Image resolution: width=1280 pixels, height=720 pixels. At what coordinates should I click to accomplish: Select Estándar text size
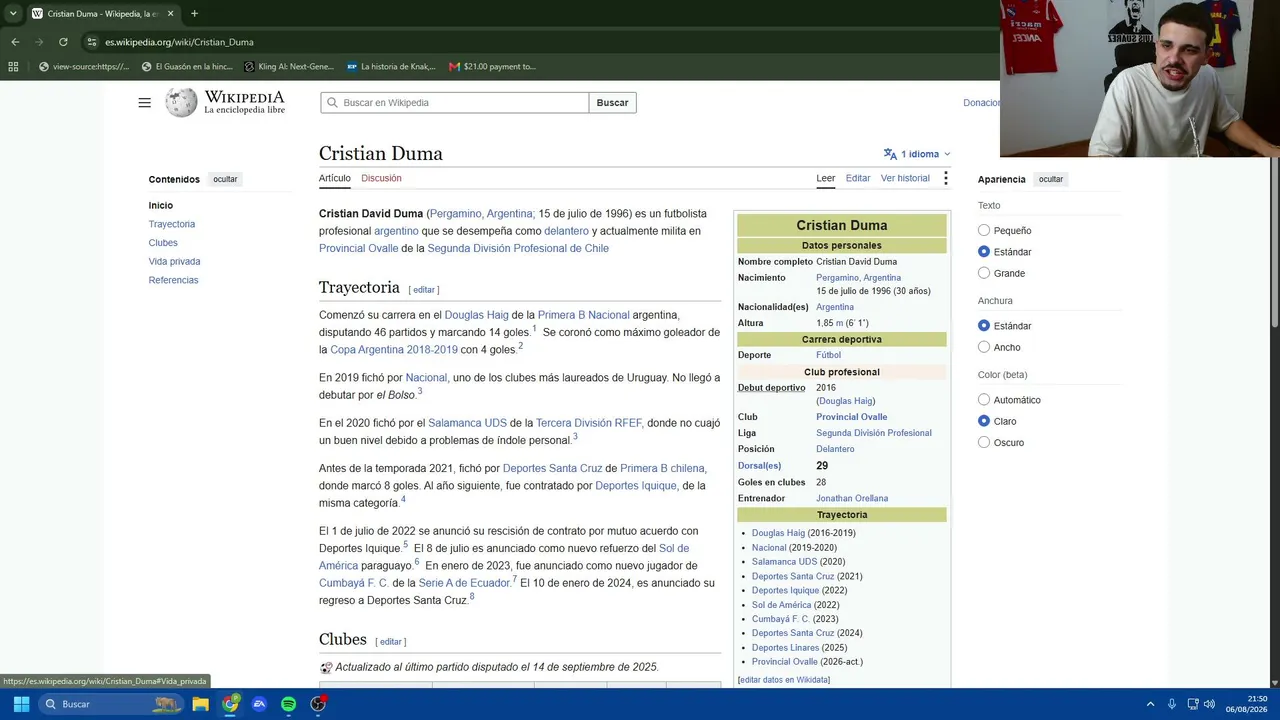pyautogui.click(x=984, y=252)
